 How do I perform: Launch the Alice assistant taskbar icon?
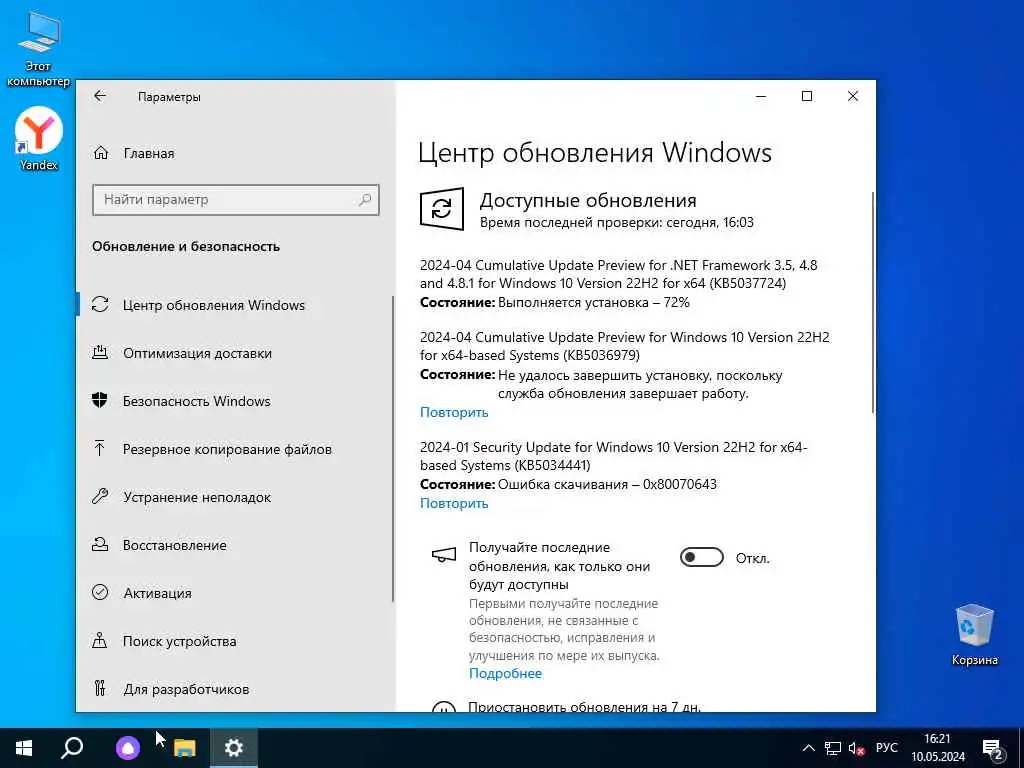pyautogui.click(x=128, y=748)
